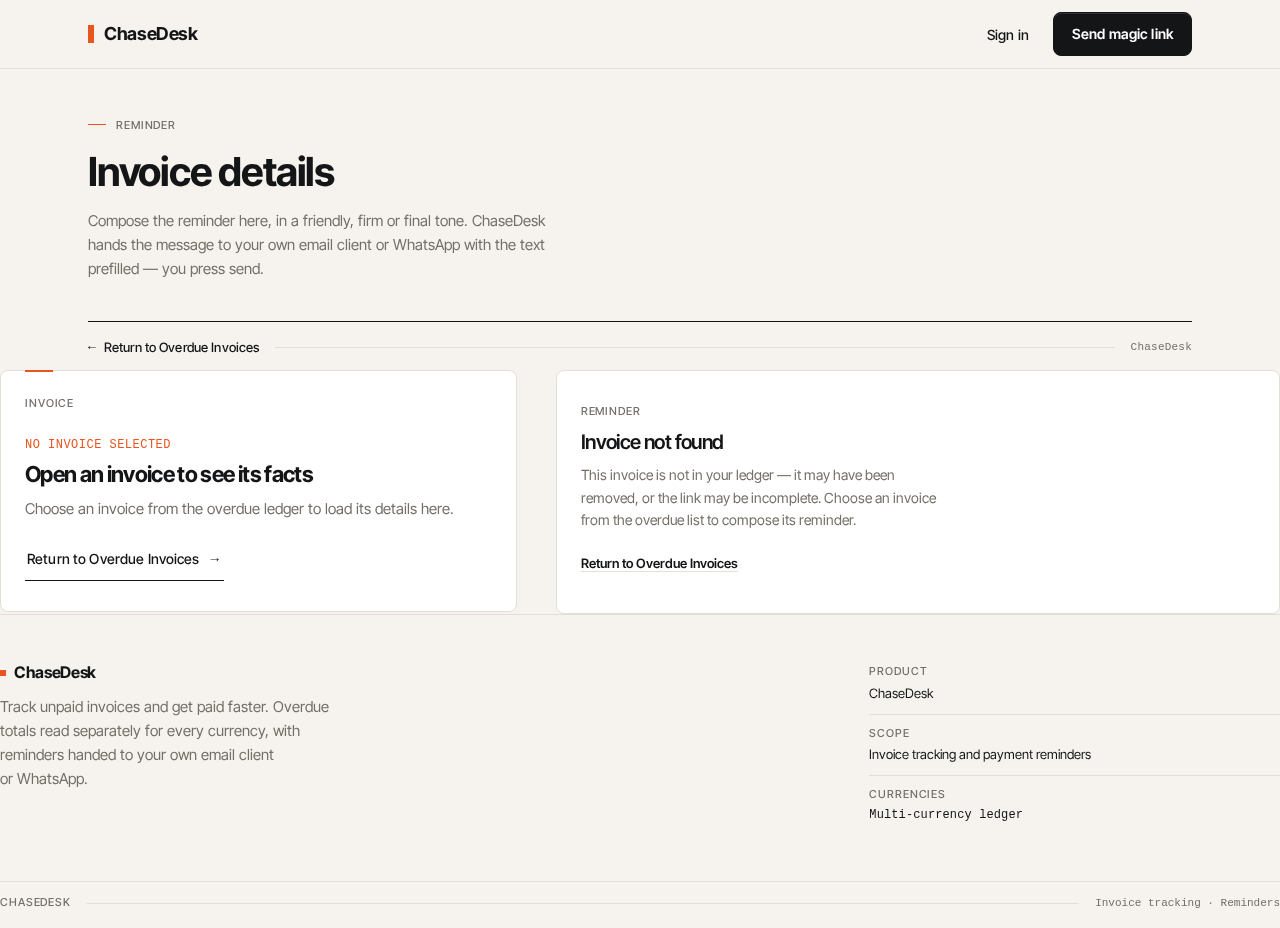The height and width of the screenshot is (928, 1280).
Task: Click the ChaseDesk brand name in the footer
Action: point(48,672)
